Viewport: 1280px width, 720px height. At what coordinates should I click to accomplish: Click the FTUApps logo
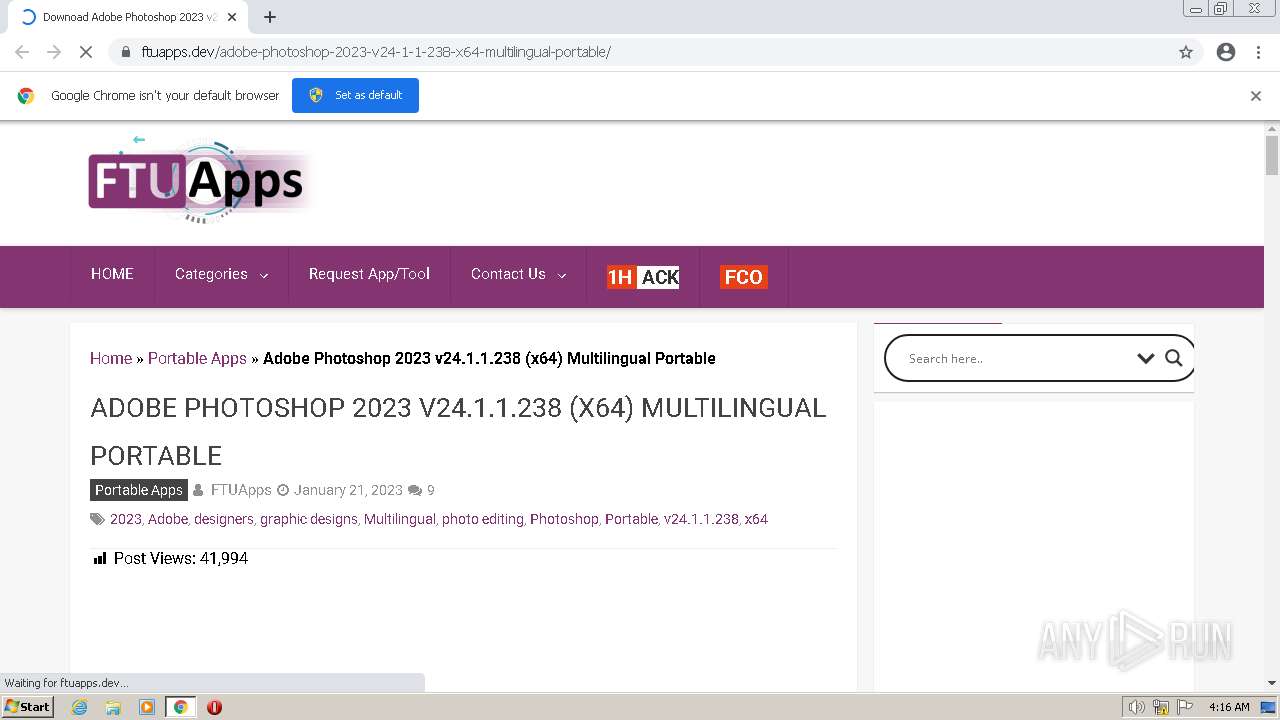(199, 181)
